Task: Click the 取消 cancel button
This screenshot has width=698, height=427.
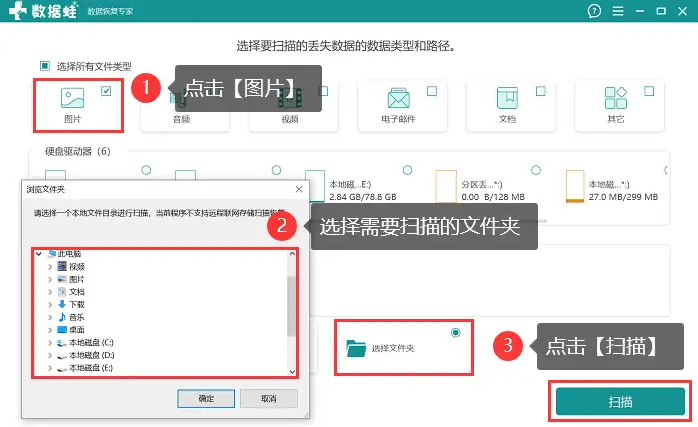Action: coord(269,399)
